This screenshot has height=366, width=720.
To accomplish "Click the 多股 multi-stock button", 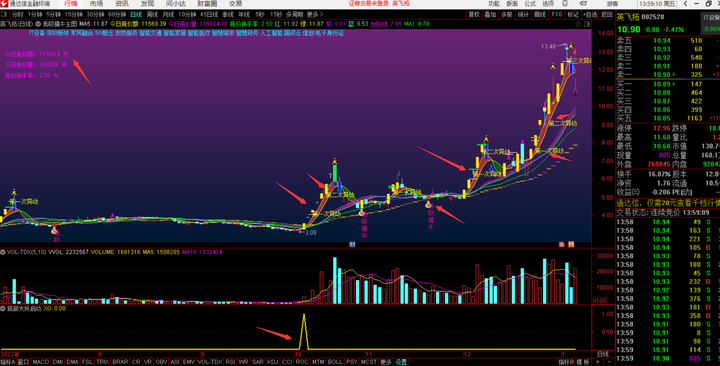I will (506, 15).
